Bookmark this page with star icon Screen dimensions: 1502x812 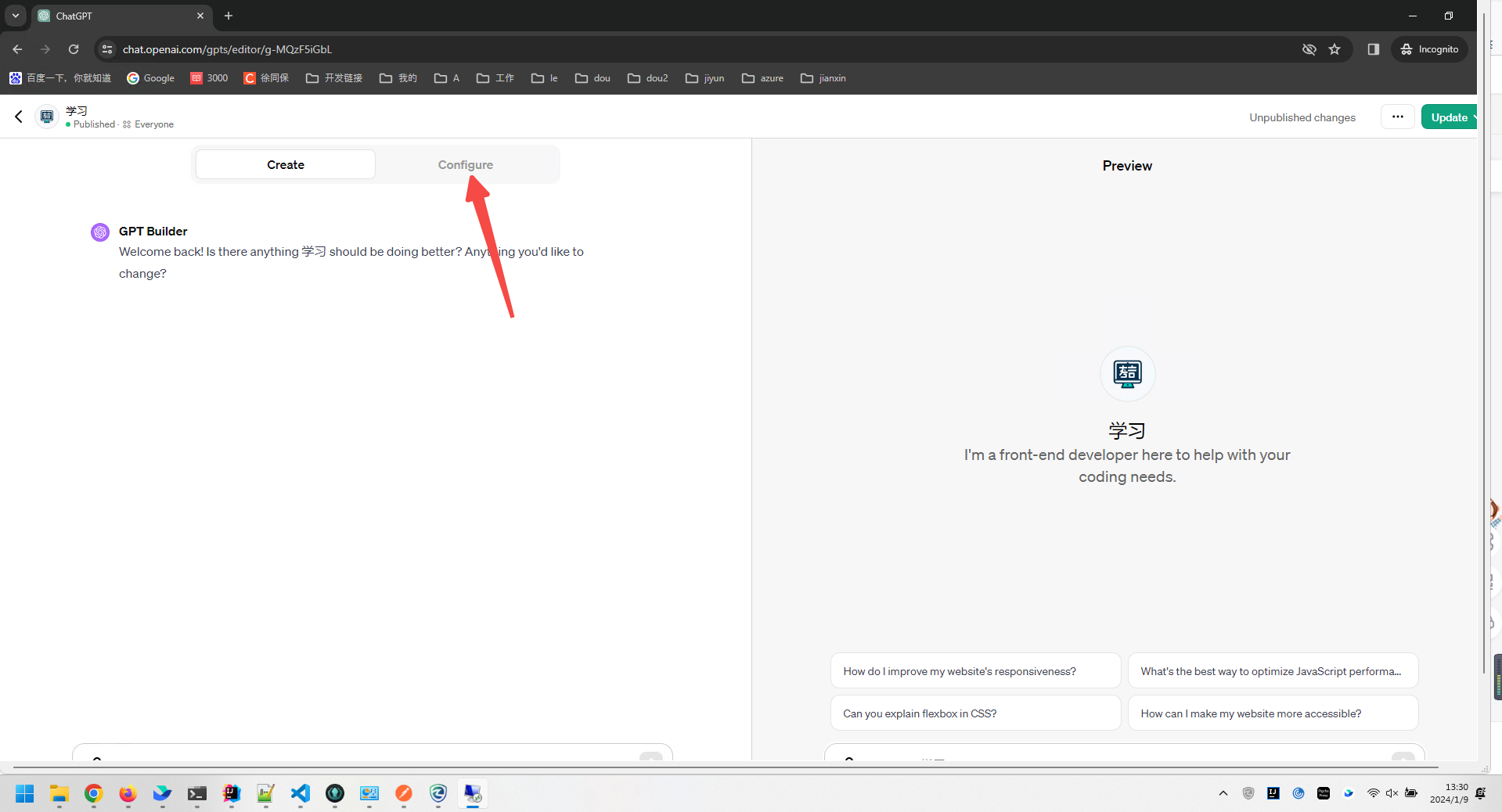(1335, 49)
